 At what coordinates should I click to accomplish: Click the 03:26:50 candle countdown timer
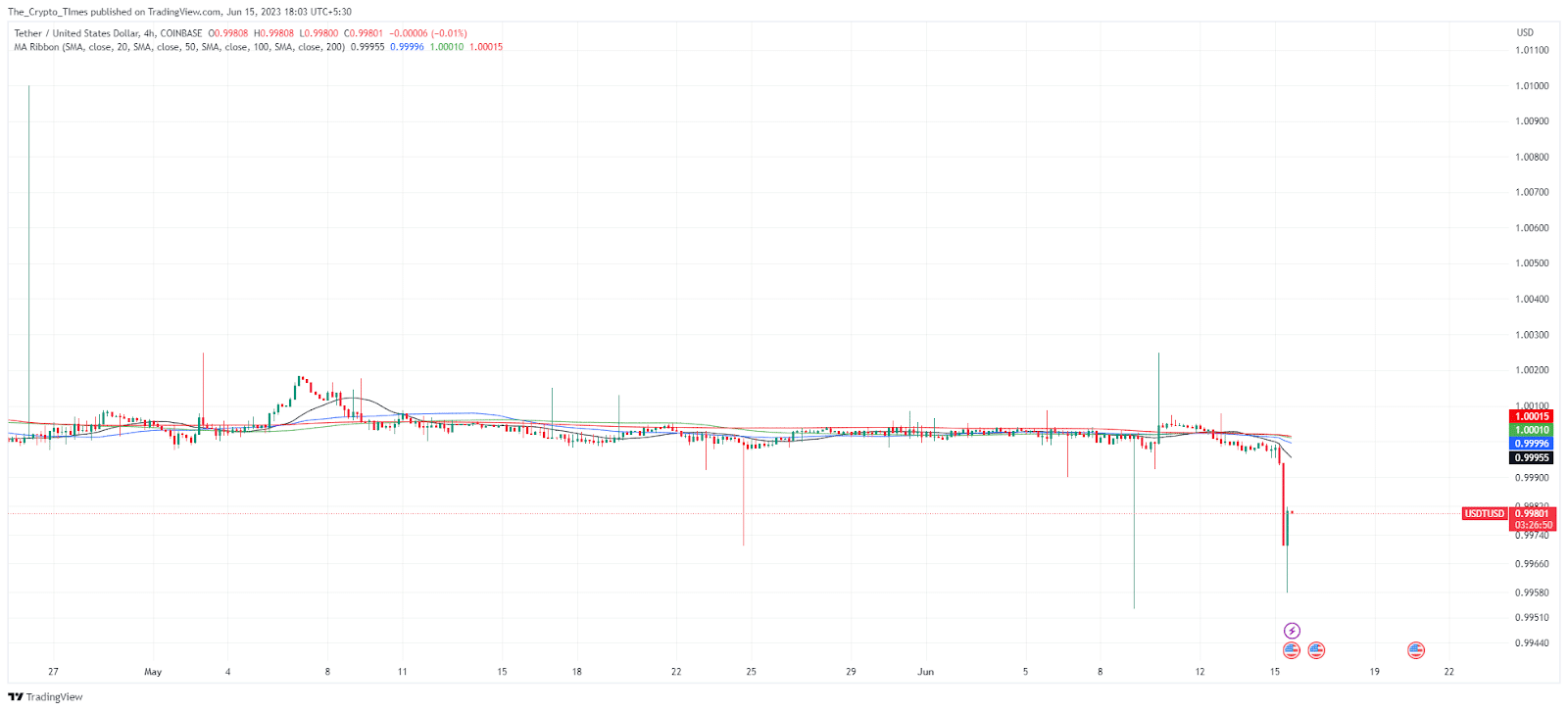(x=1533, y=525)
